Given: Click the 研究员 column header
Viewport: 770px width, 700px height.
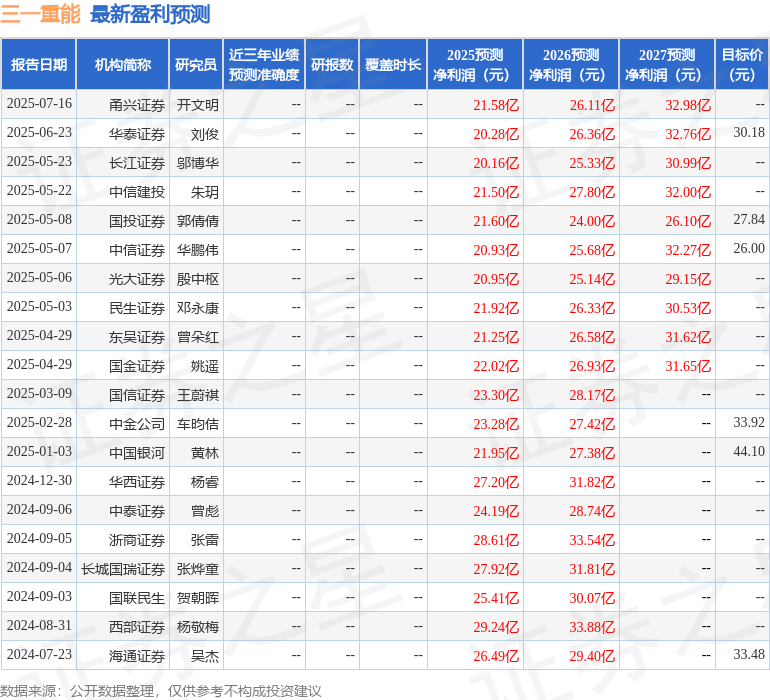Looking at the screenshot, I should coord(196,65).
